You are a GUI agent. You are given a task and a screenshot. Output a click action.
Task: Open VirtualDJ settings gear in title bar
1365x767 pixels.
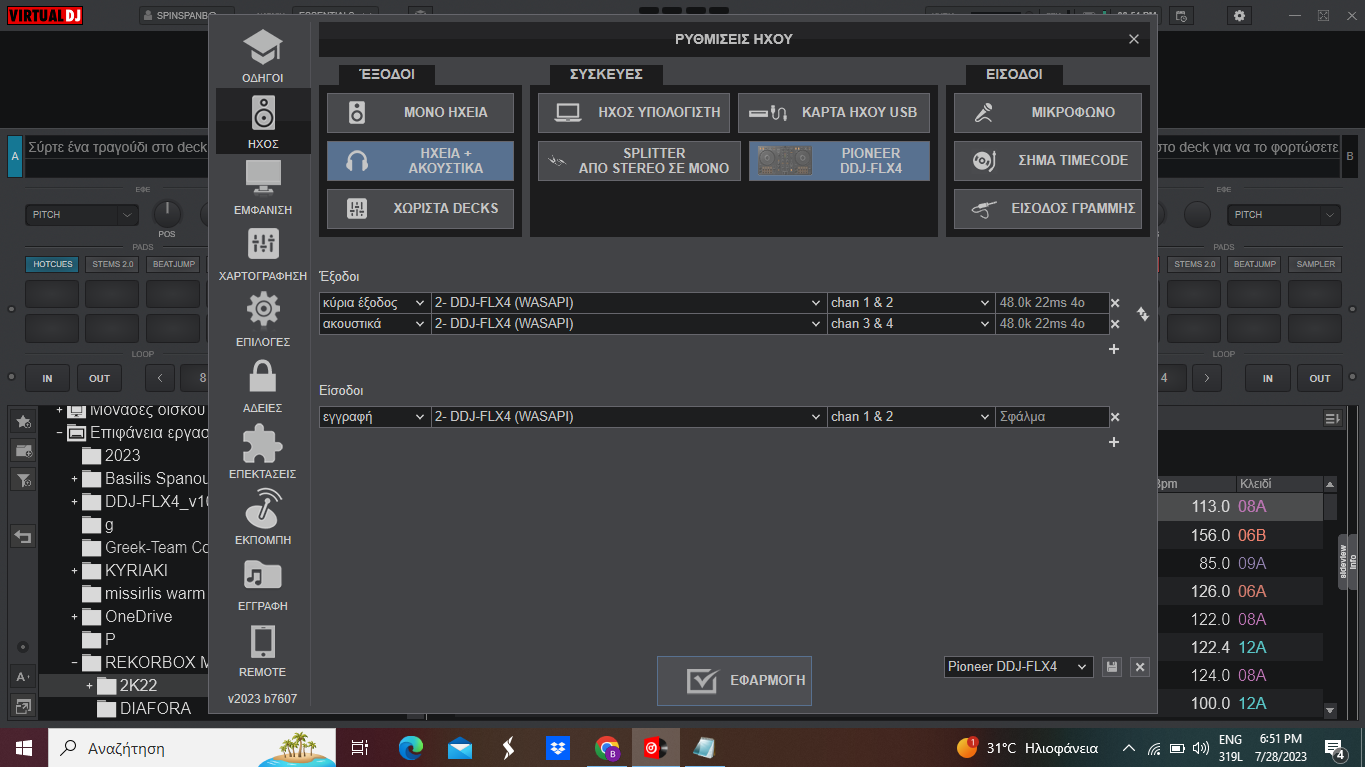[1240, 15]
